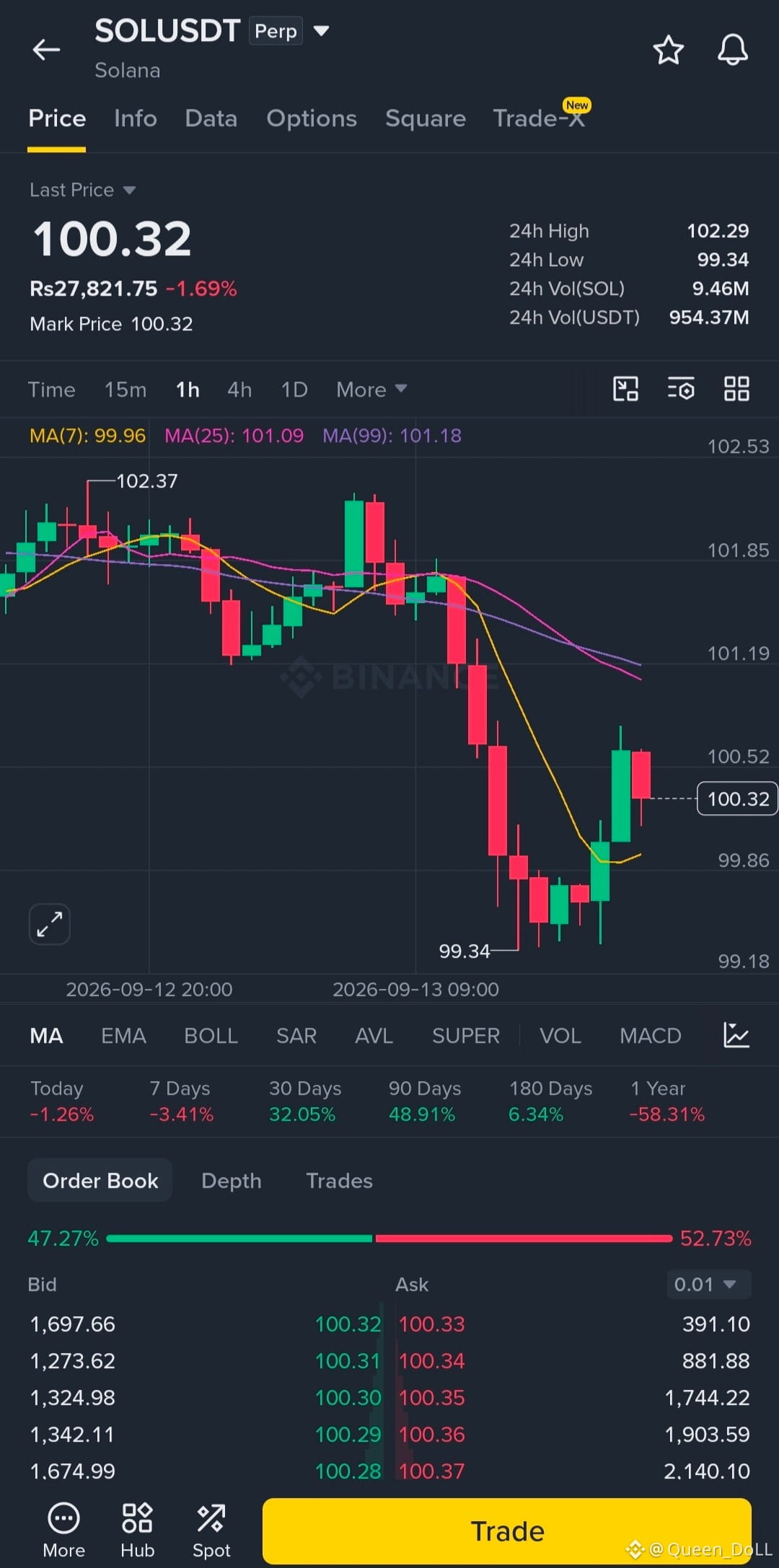This screenshot has height=1568, width=779.
Task: Select the 4h timeframe
Action: (x=239, y=389)
